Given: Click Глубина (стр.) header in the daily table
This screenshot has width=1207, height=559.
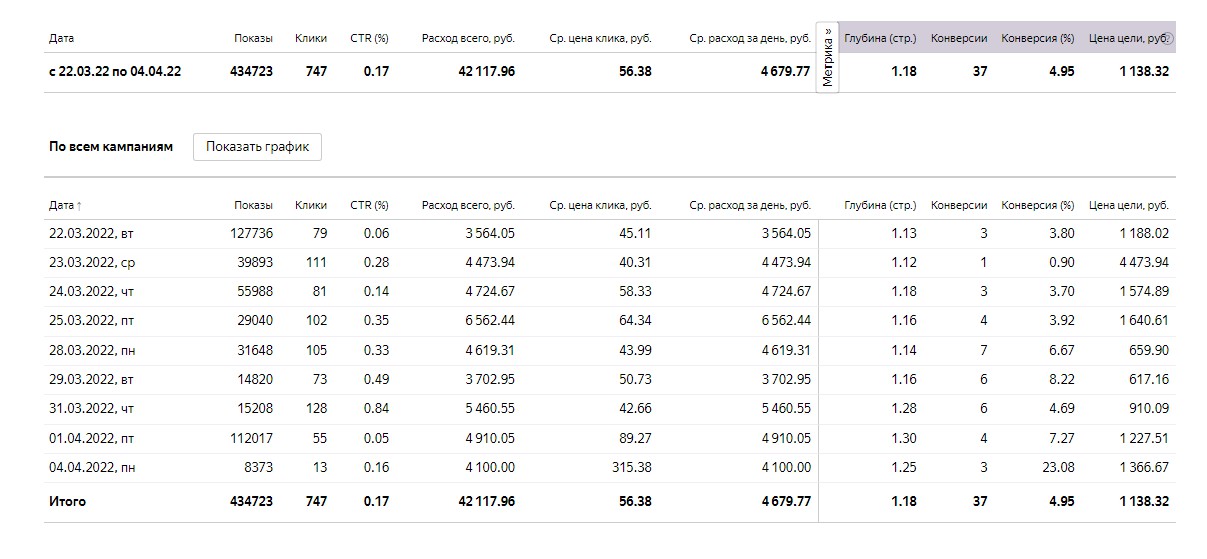Looking at the screenshot, I should (880, 205).
